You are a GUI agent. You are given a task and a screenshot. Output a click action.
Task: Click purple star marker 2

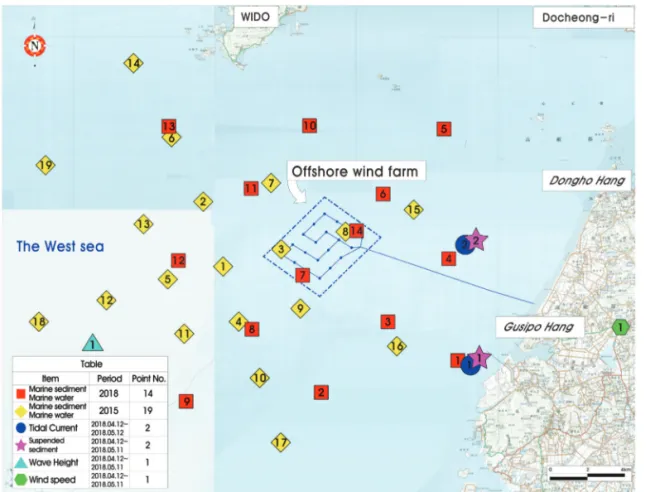click(x=476, y=240)
